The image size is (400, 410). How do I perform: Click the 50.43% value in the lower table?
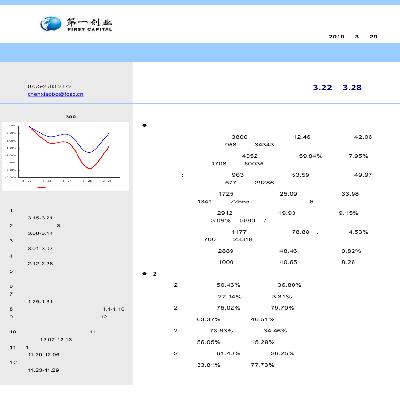click(x=228, y=285)
